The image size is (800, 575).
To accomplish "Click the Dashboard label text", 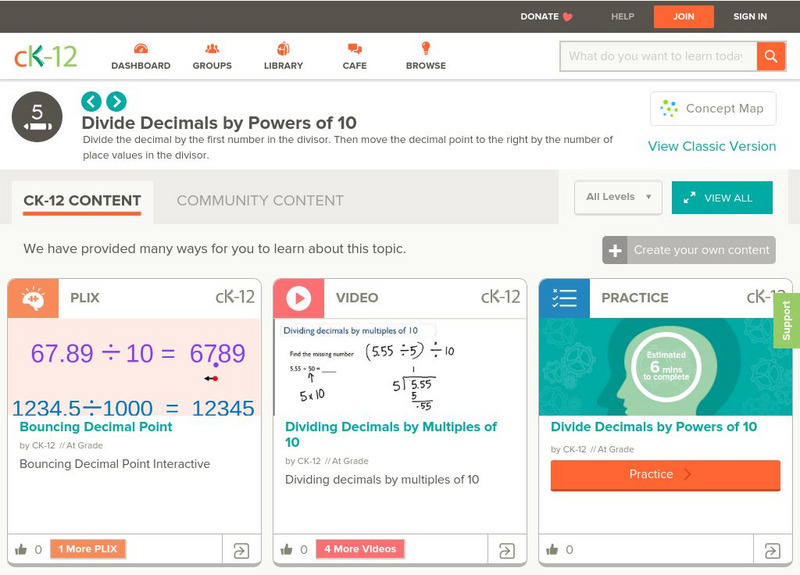I will click(141, 66).
